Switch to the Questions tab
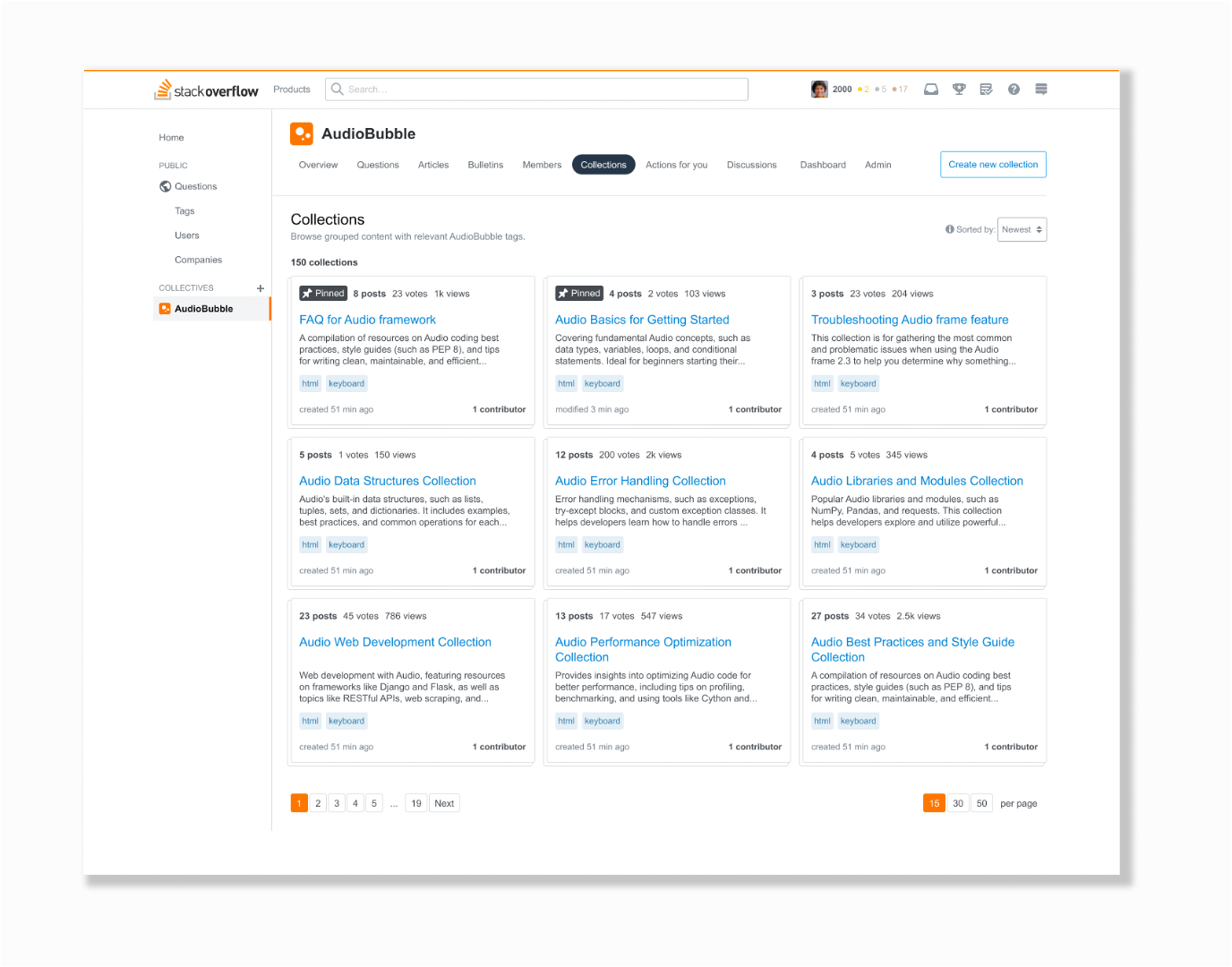Image resolution: width=1232 pixels, height=967 pixels. click(378, 165)
